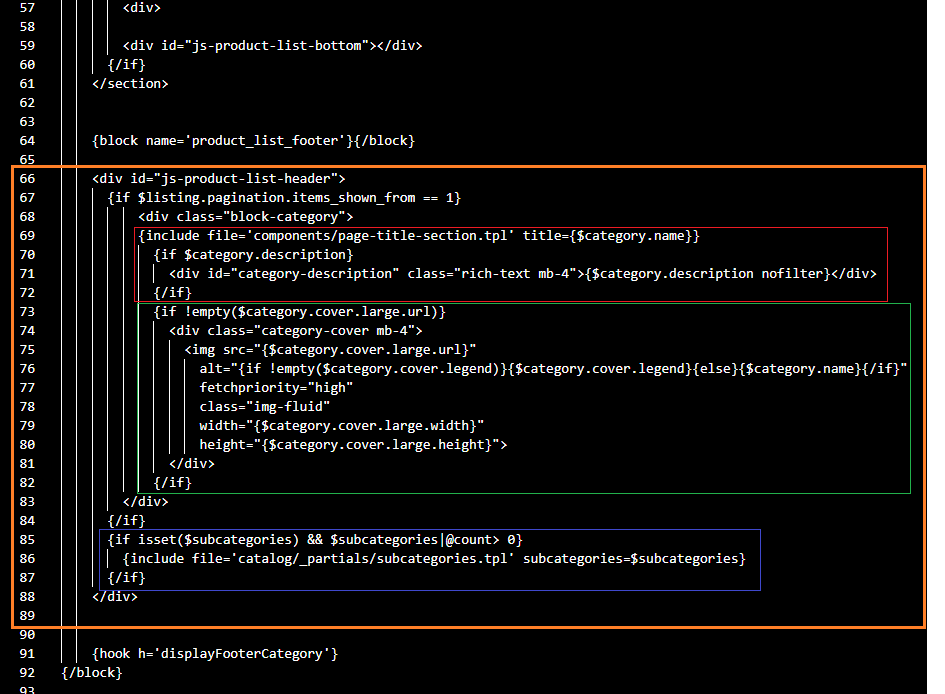Click the class="img-fluid" attribute

265,407
